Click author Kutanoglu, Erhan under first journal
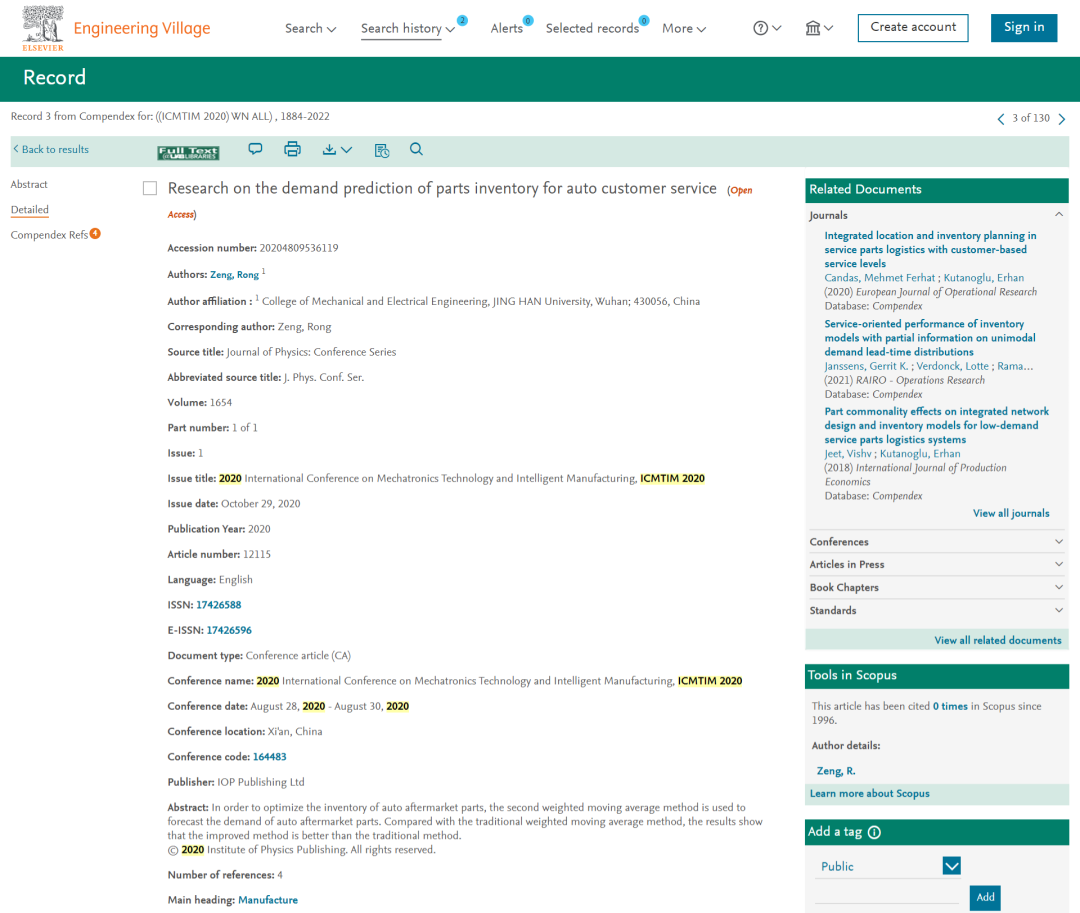 coord(984,278)
